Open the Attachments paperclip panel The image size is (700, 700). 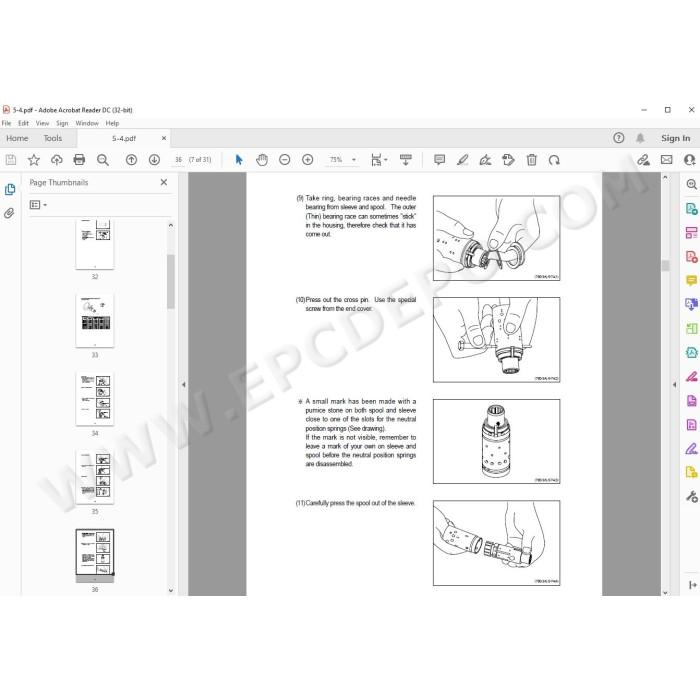(9, 213)
